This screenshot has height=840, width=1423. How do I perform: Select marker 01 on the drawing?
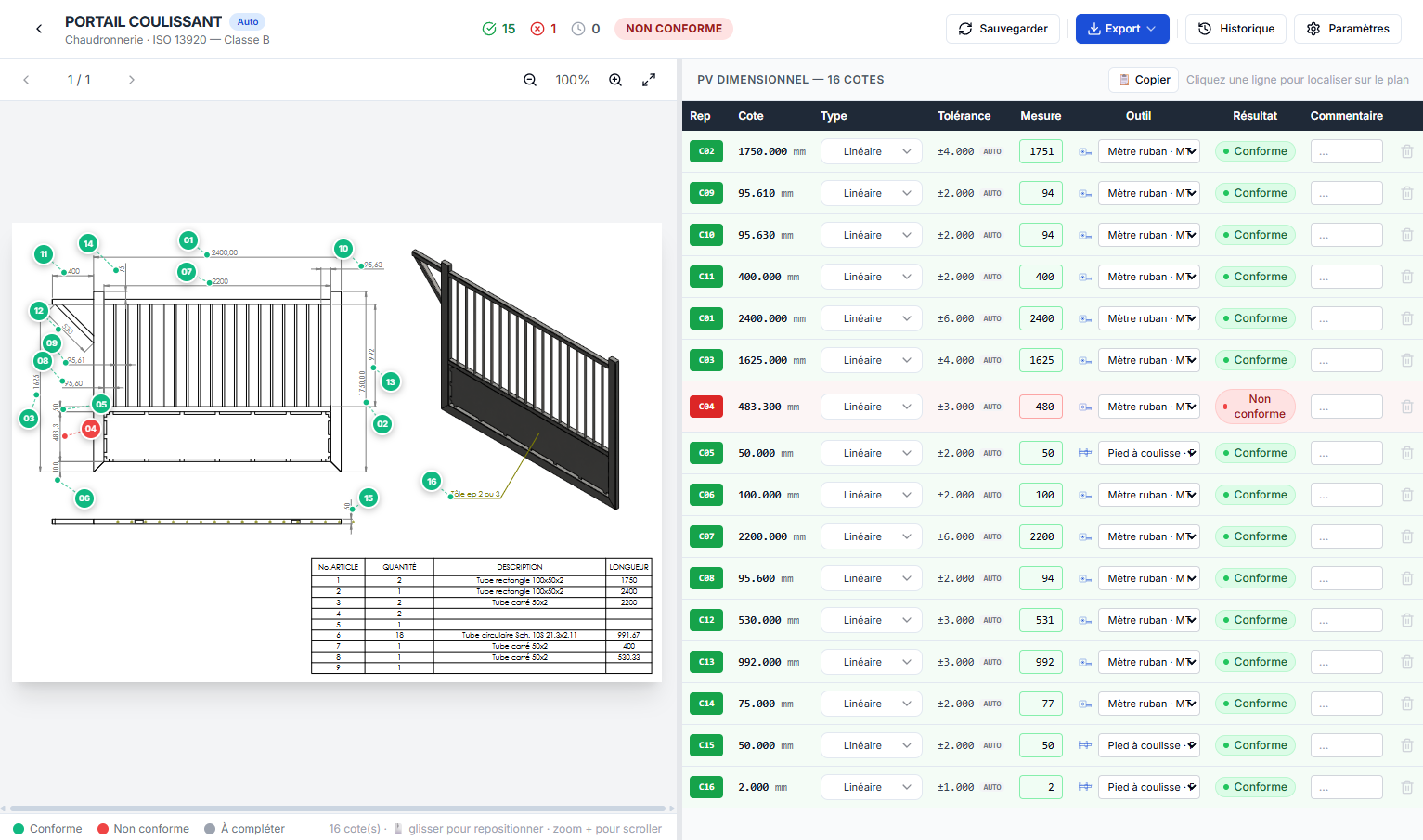click(188, 240)
